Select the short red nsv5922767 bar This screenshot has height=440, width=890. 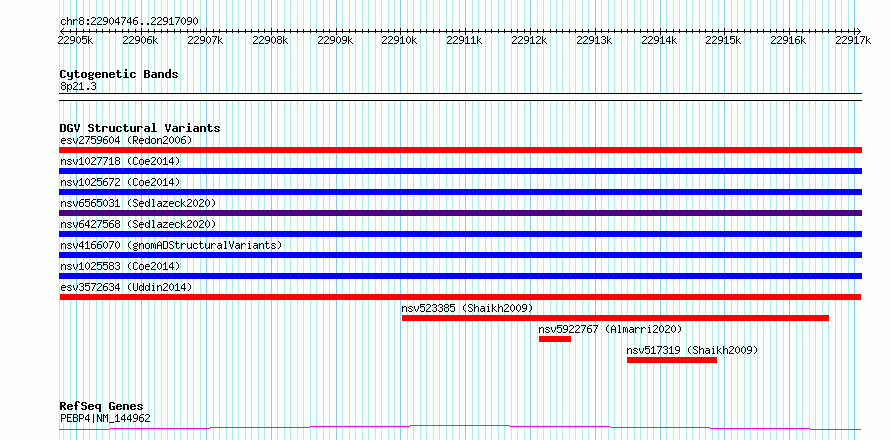click(555, 339)
